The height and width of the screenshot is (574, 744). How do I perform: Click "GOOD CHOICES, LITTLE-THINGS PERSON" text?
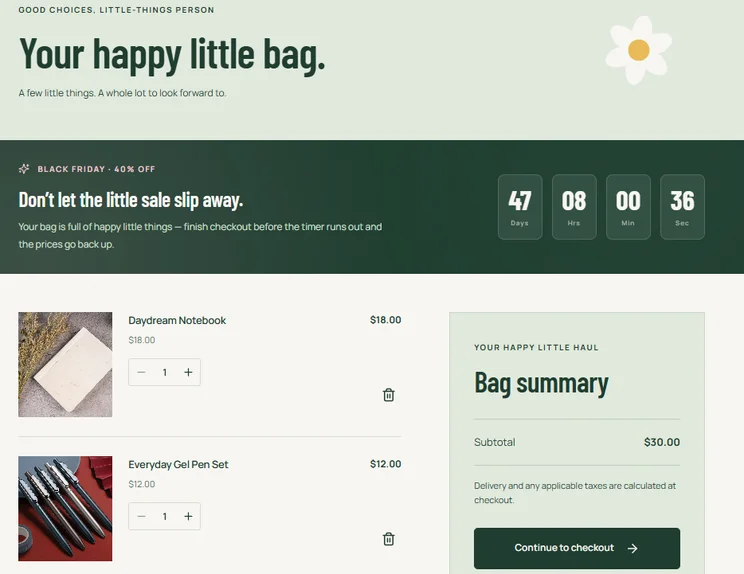116,10
